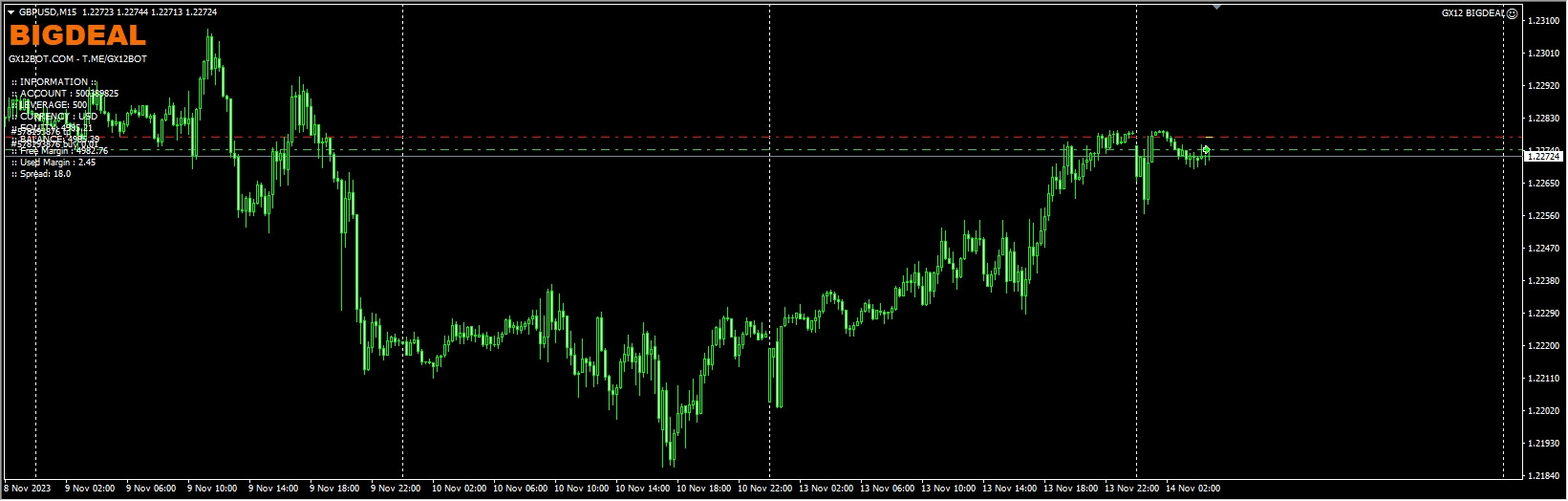
Task: Click the GX12BOT.COM - T.ME/GX12BOT label
Action: click(77, 59)
